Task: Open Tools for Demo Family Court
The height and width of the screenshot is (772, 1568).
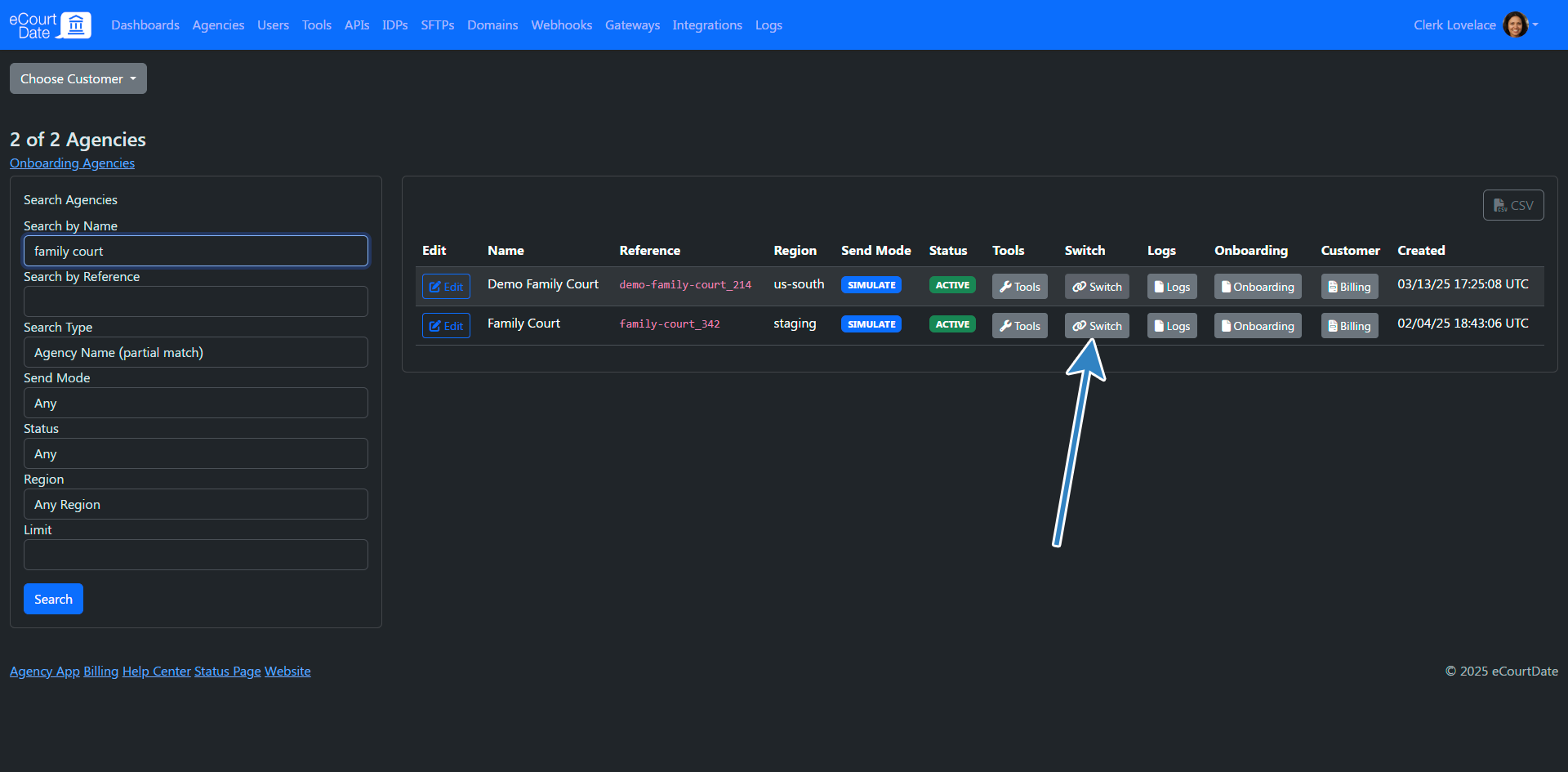Action: [x=1019, y=286]
